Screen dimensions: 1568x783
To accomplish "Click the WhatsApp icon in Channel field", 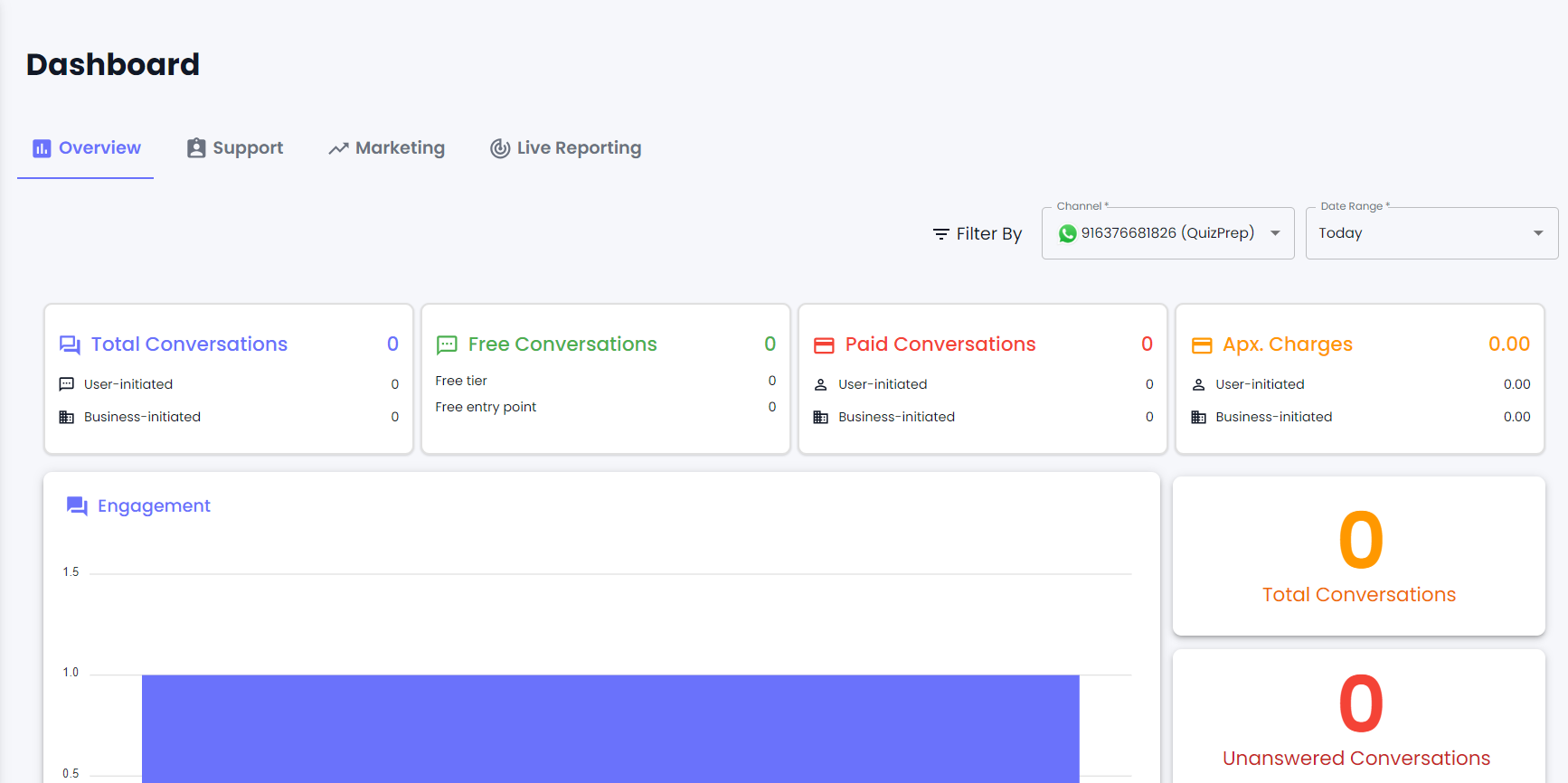I will pos(1067,233).
